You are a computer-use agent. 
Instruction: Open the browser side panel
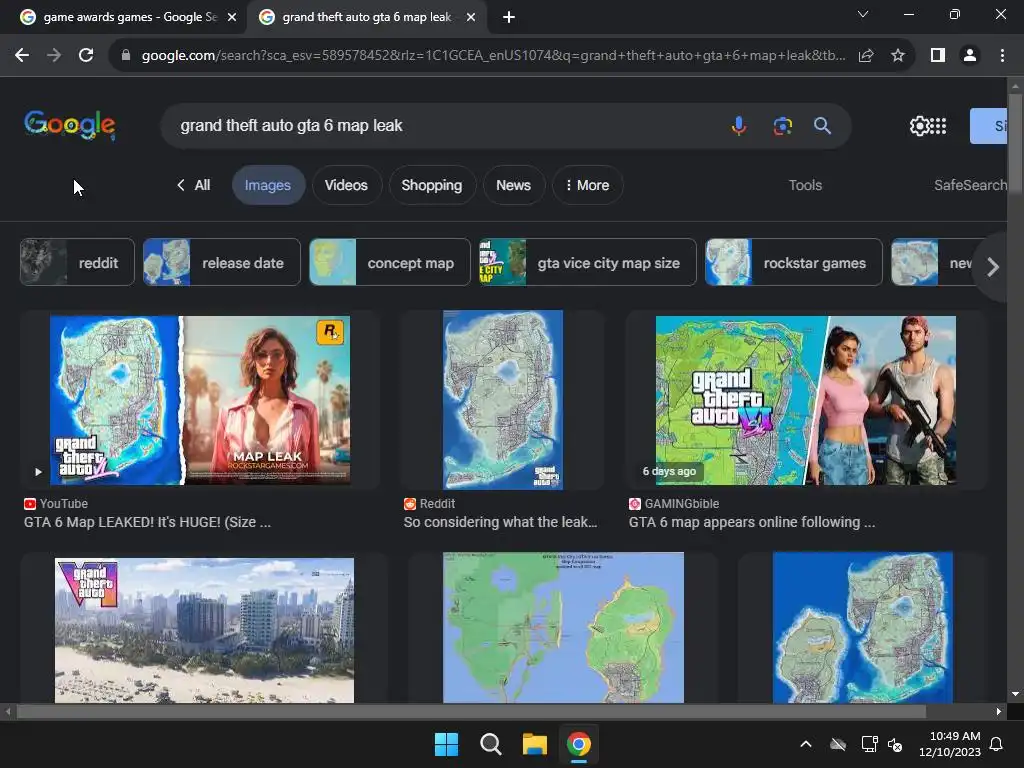point(938,56)
